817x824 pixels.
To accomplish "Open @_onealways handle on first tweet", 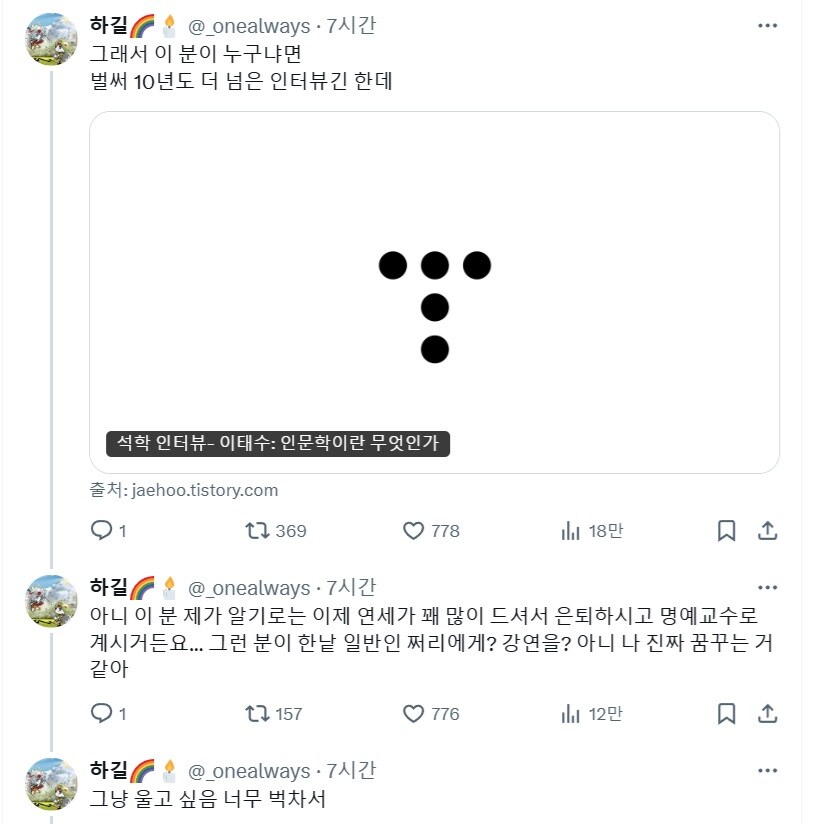I will tap(249, 26).
